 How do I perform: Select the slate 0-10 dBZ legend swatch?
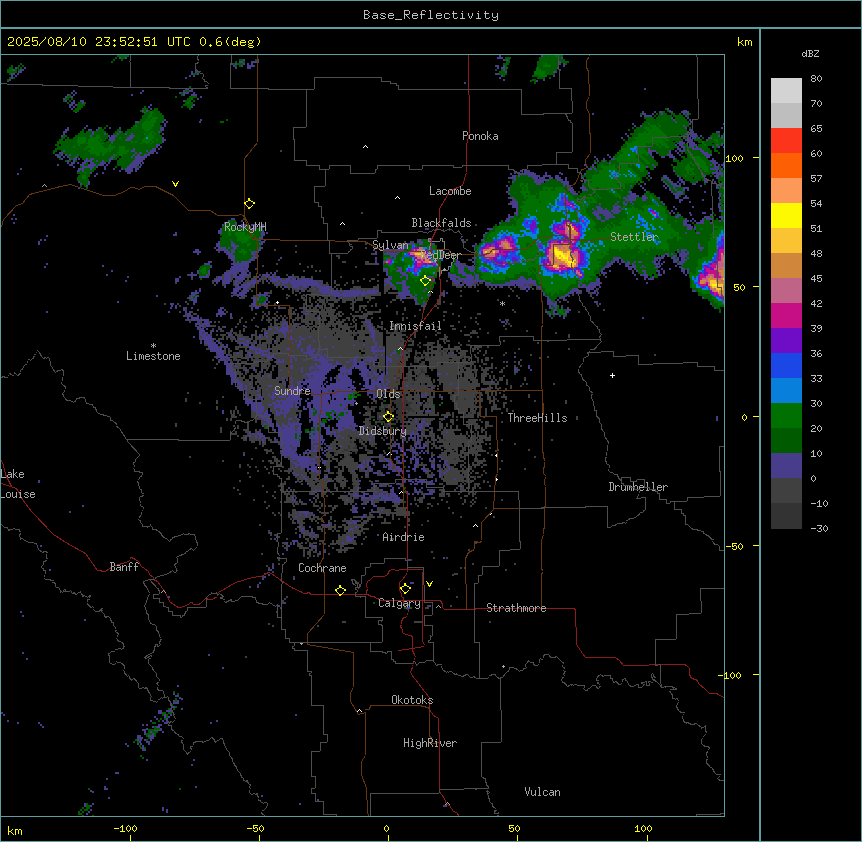786,466
